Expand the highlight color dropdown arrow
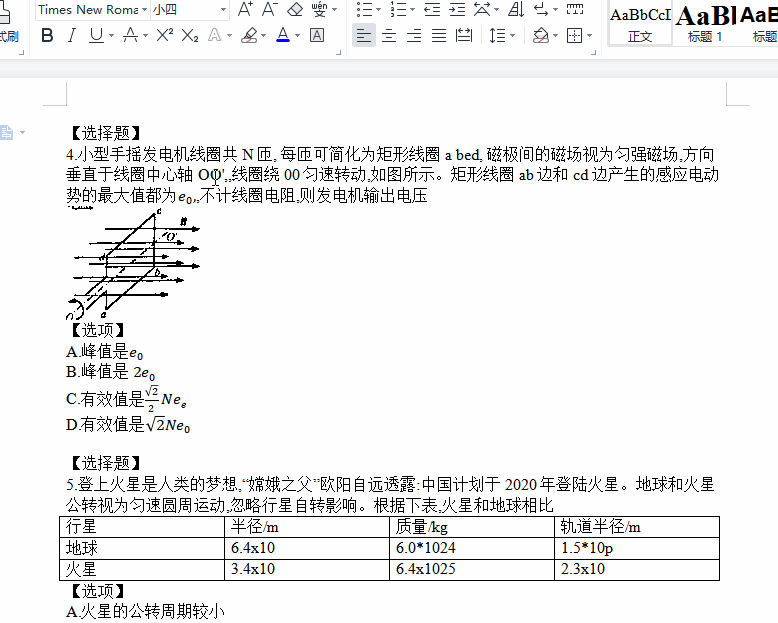The height and width of the screenshot is (623, 778). click(263, 36)
